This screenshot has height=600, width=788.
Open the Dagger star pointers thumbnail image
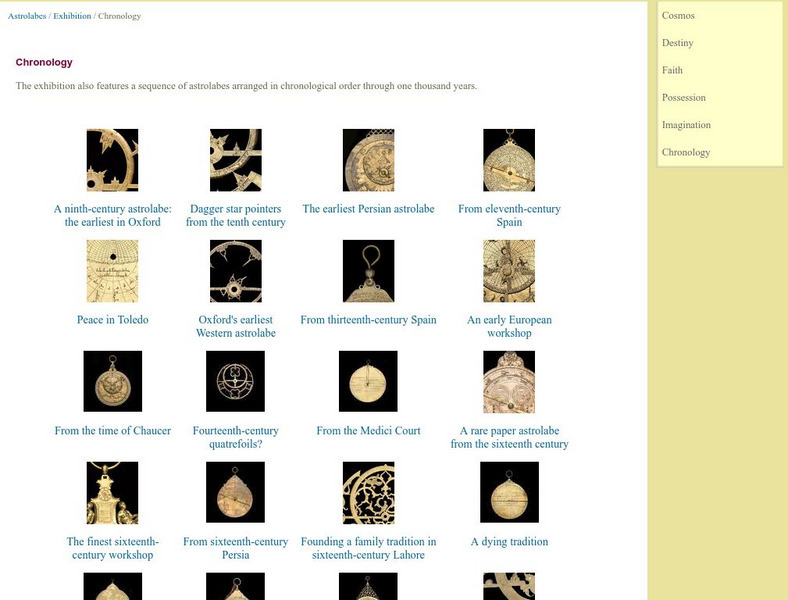click(236, 160)
